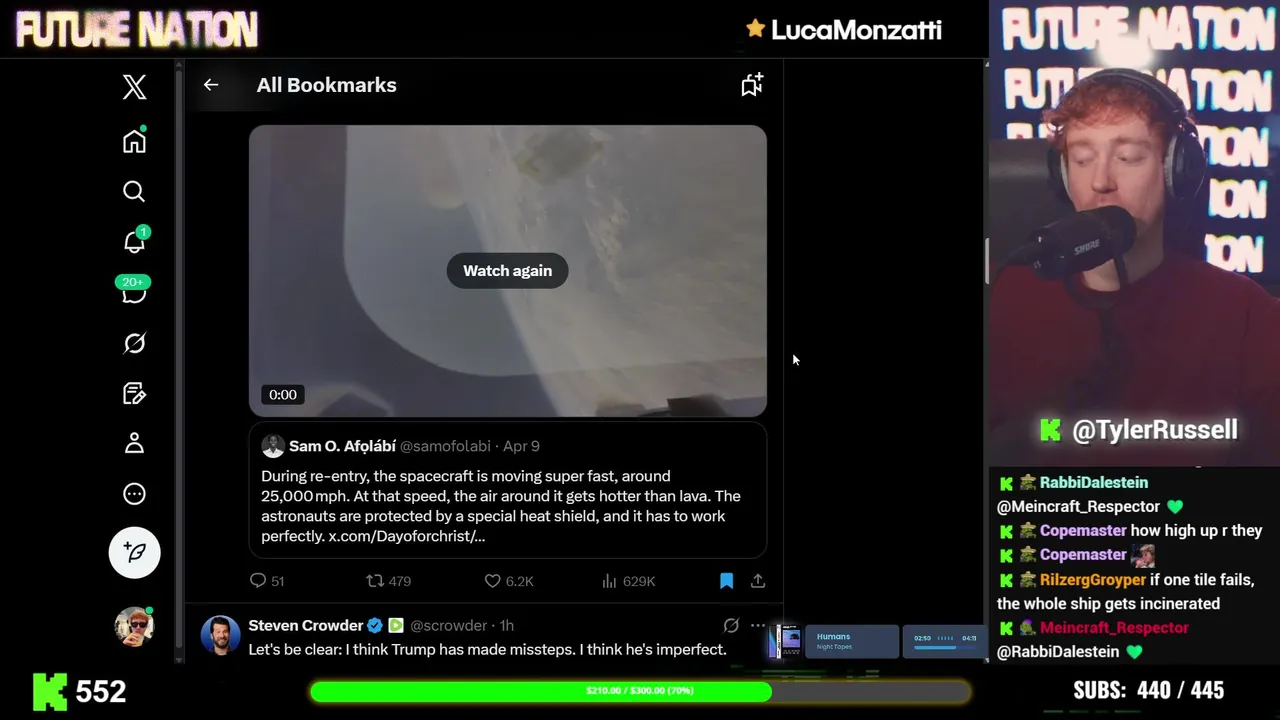This screenshot has height=720, width=1280.
Task: Click the Watch again button on video
Action: point(507,271)
